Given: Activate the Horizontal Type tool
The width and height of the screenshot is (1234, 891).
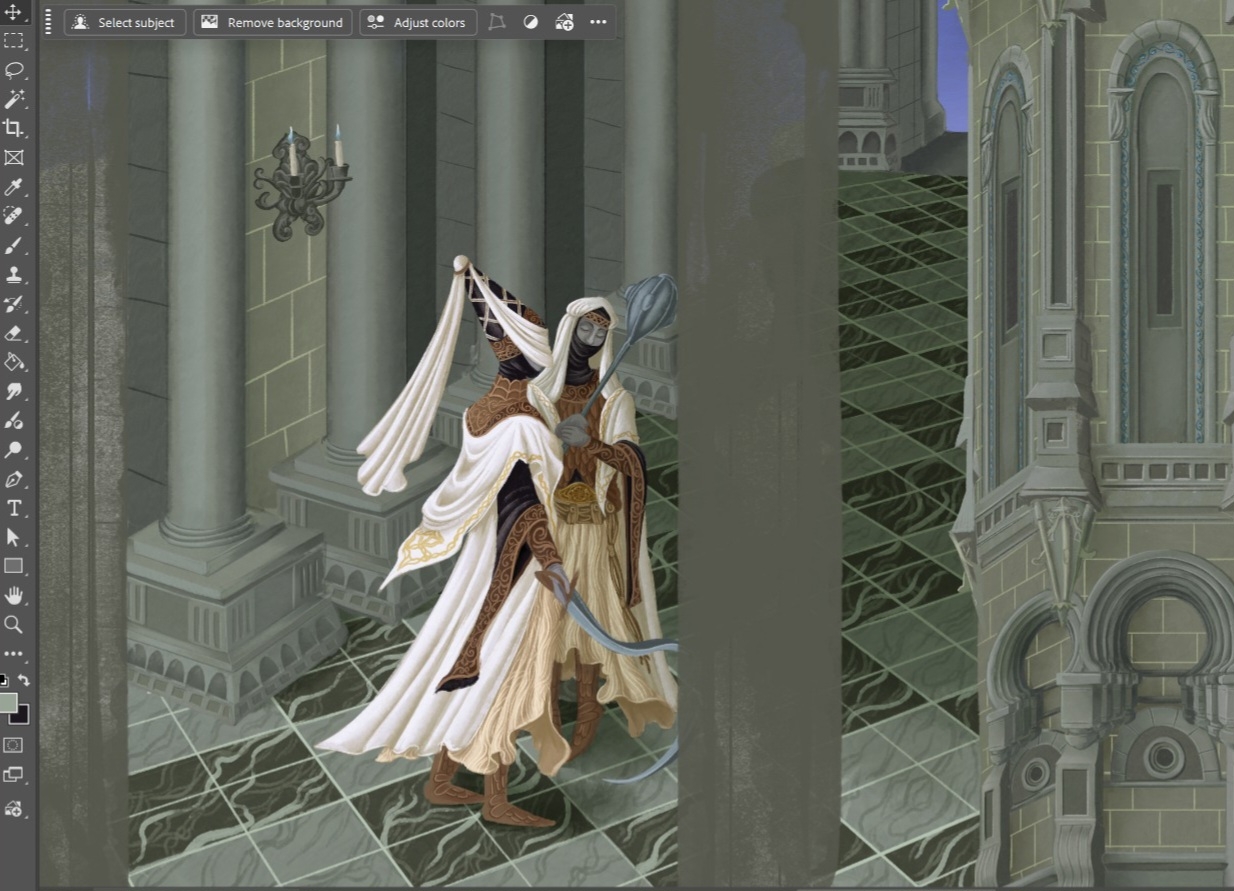Looking at the screenshot, I should [14, 508].
